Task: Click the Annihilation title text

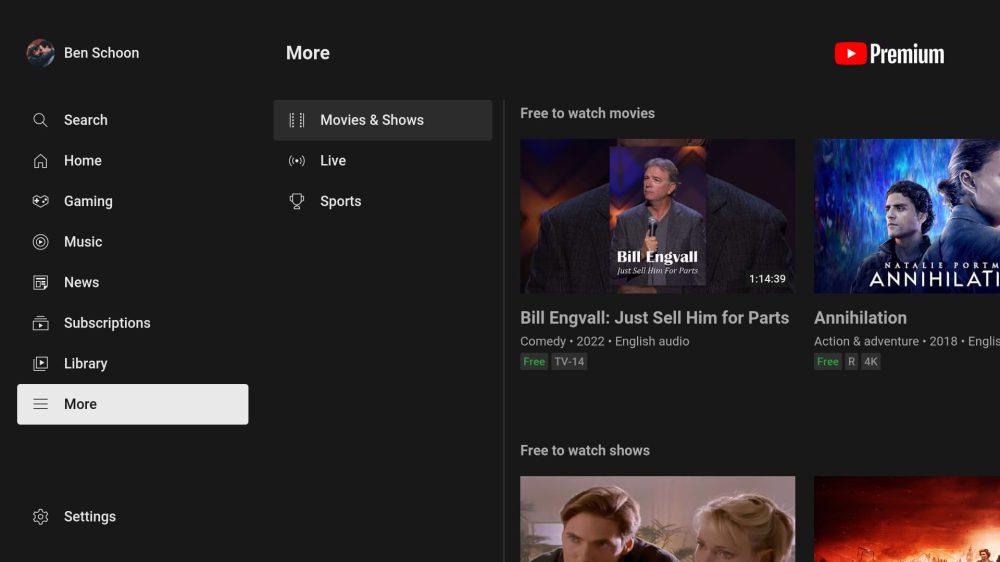Action: (860, 318)
